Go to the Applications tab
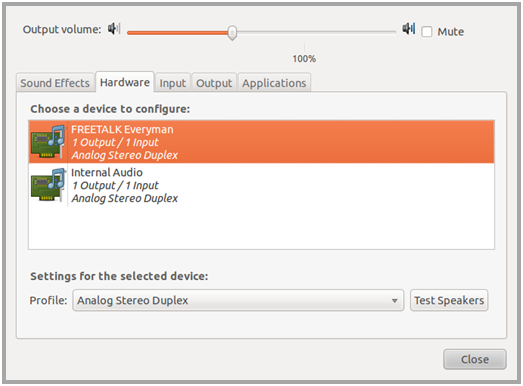 [x=274, y=83]
